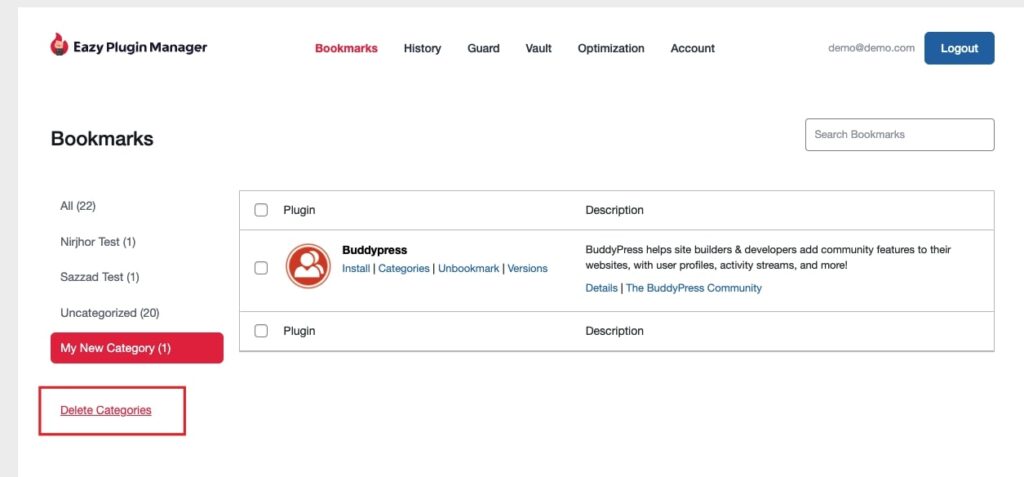Tick the Buddypress row checkbox
The height and width of the screenshot is (477, 1024).
pyautogui.click(x=261, y=268)
